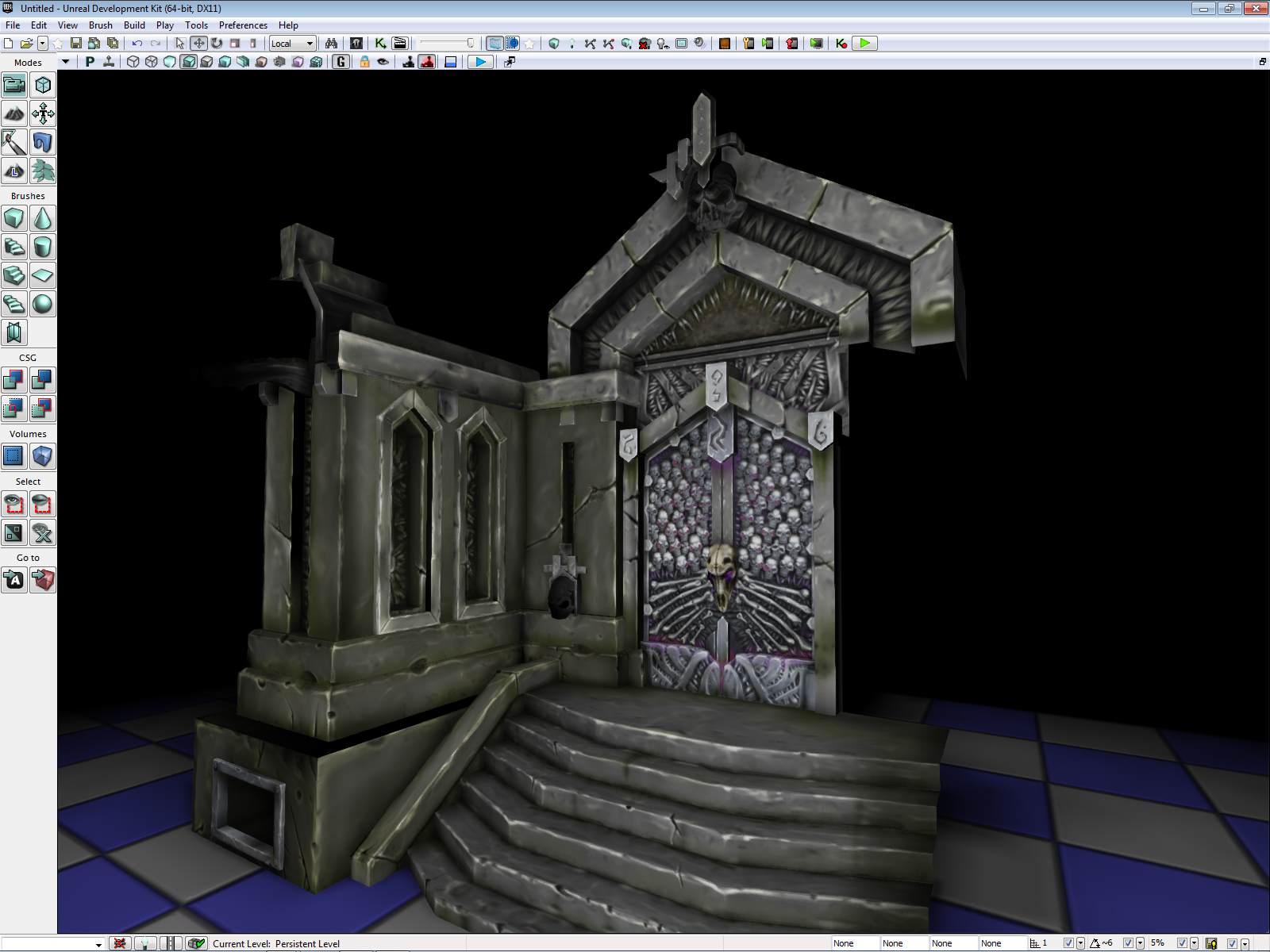
Task: Select Static Mesh mode icon
Action: point(43,142)
